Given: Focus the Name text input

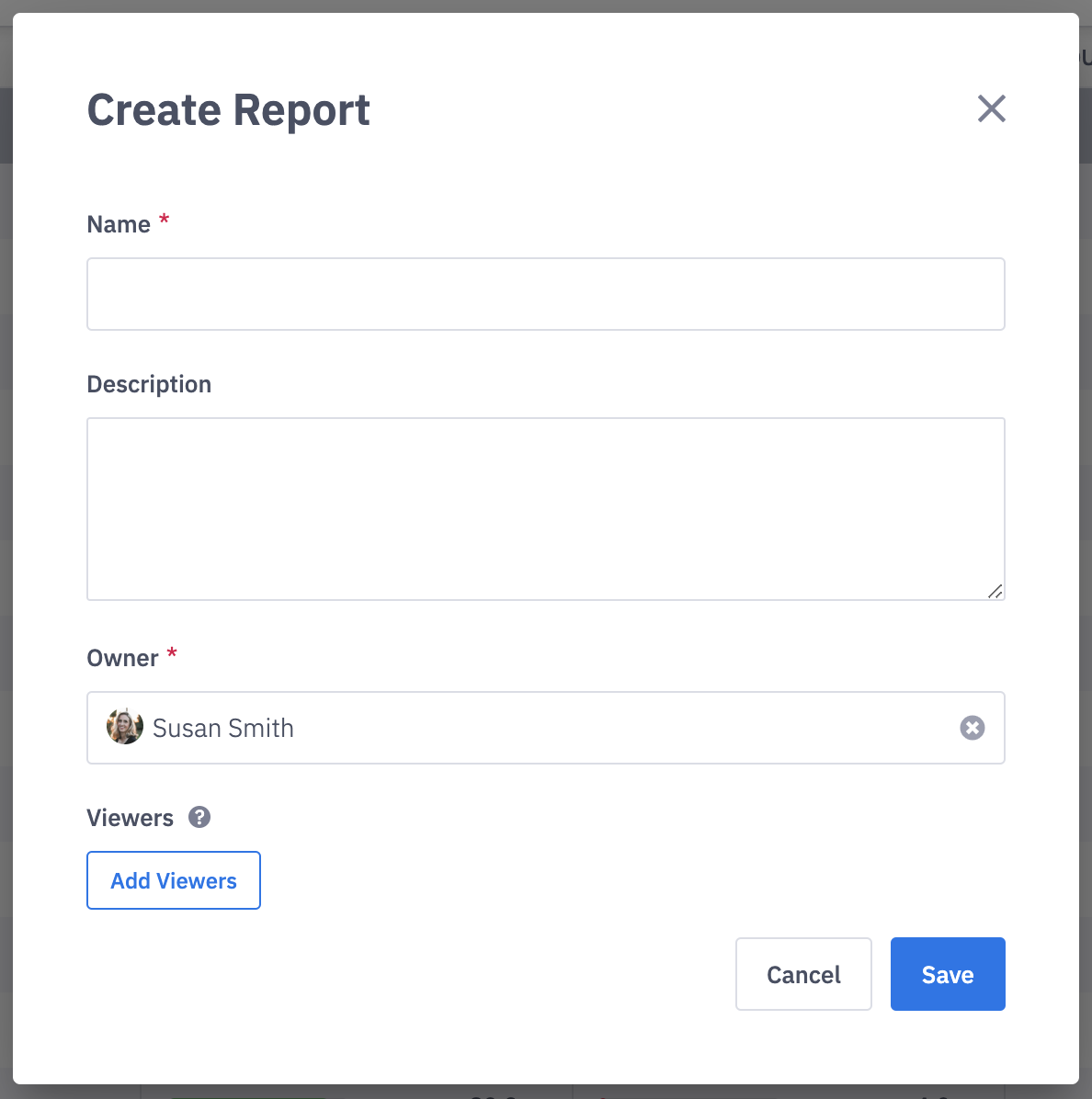Looking at the screenshot, I should pyautogui.click(x=545, y=294).
